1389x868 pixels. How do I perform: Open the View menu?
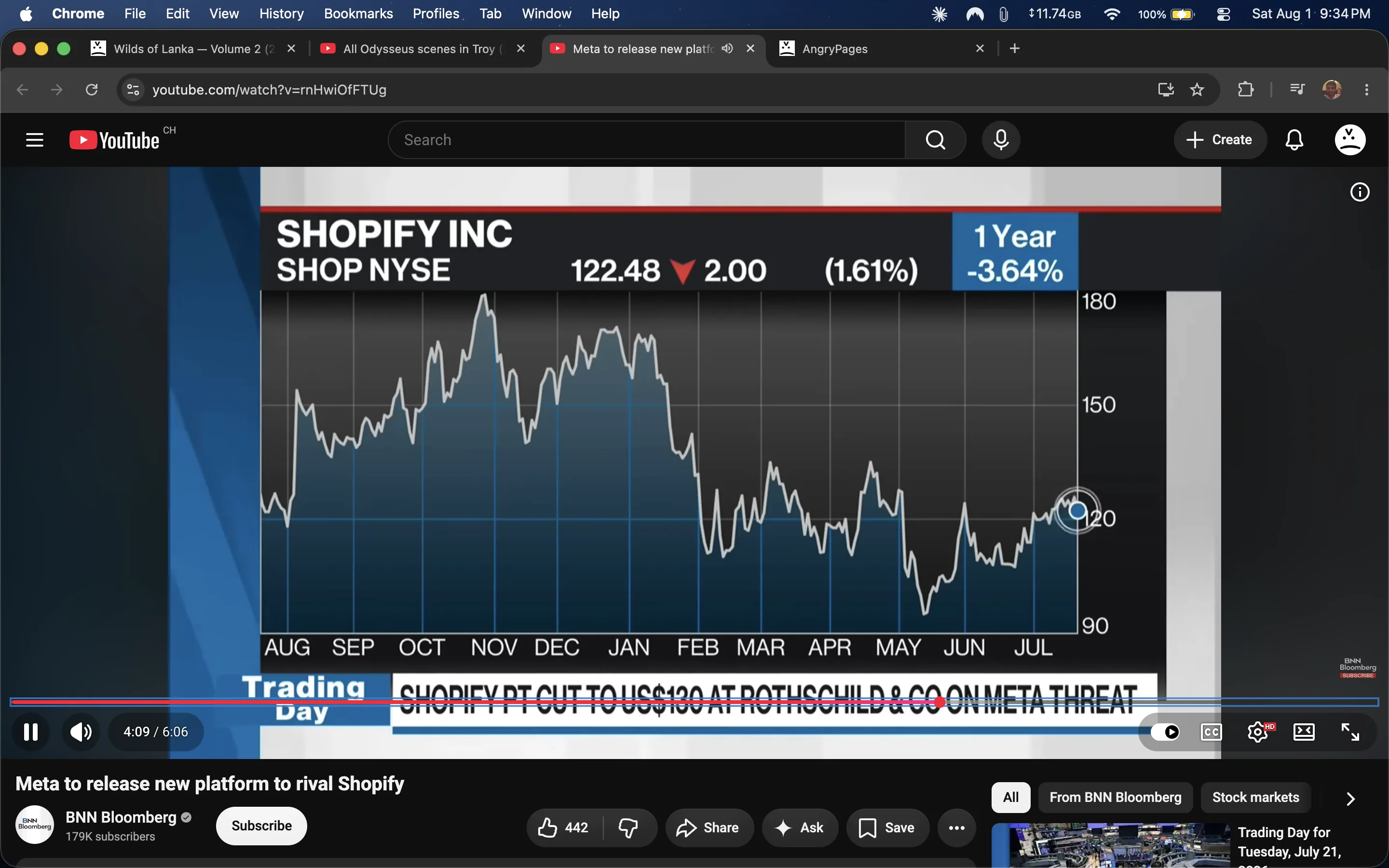pos(224,14)
